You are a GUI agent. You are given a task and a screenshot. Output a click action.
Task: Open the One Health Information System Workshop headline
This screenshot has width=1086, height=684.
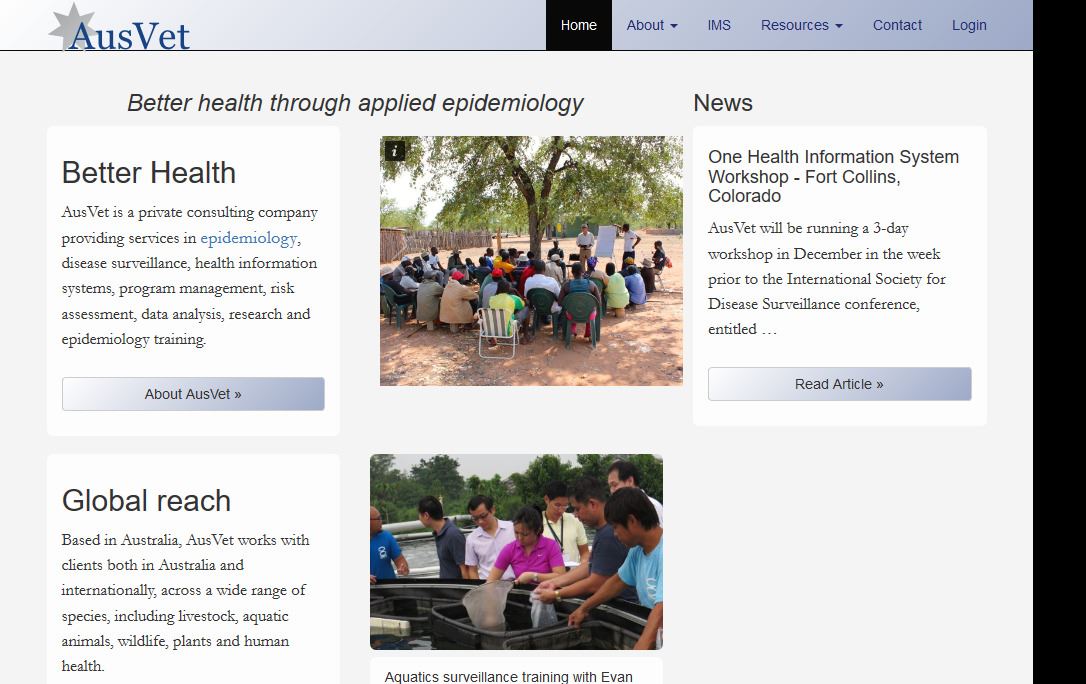tap(833, 176)
